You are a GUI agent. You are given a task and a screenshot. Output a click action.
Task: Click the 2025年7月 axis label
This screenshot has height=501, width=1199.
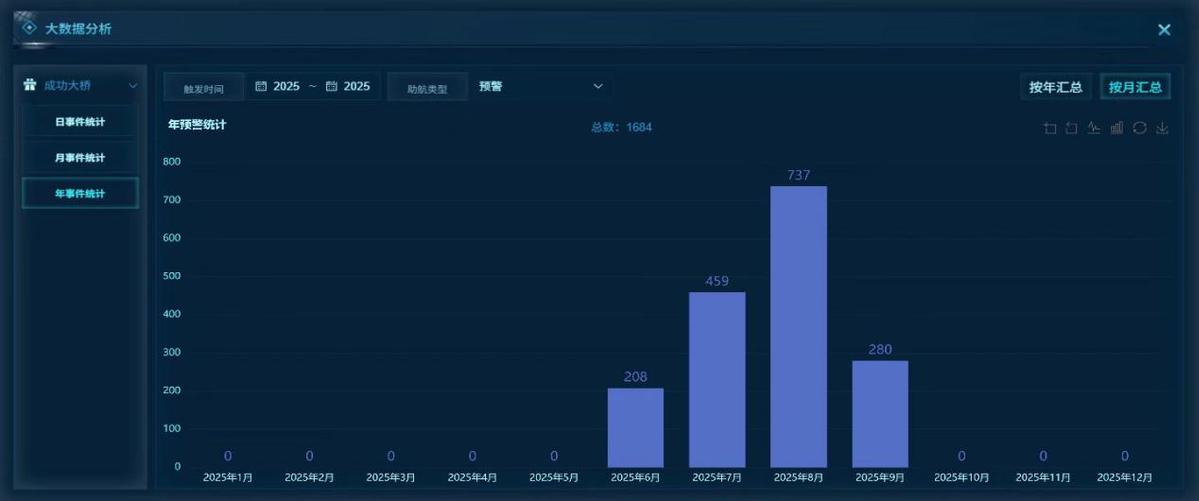tap(717, 477)
